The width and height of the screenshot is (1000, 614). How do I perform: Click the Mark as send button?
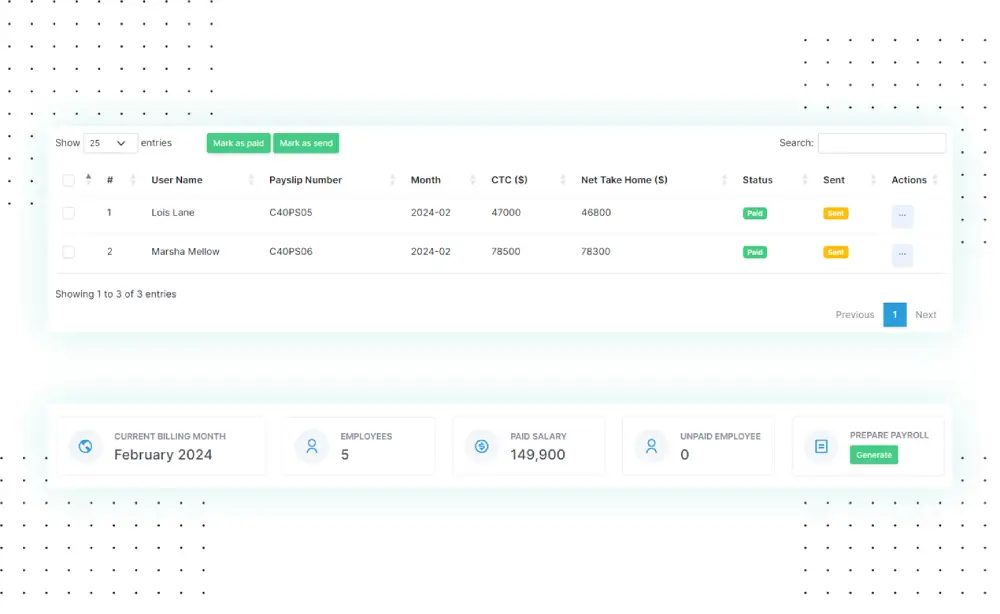306,143
